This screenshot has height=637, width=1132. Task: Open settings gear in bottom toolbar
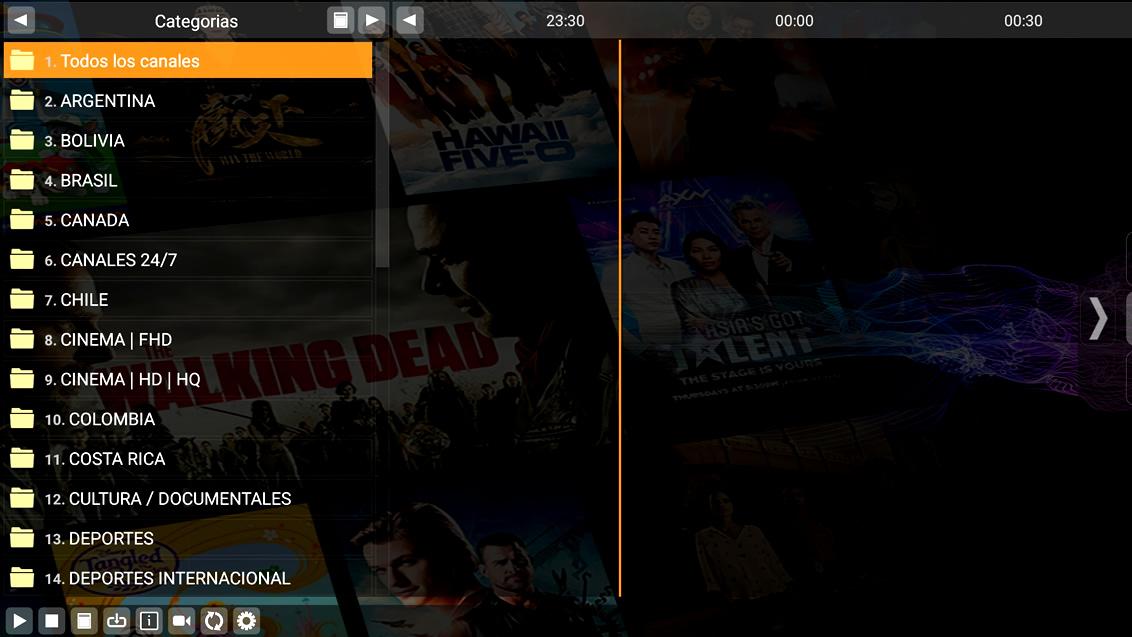[246, 620]
